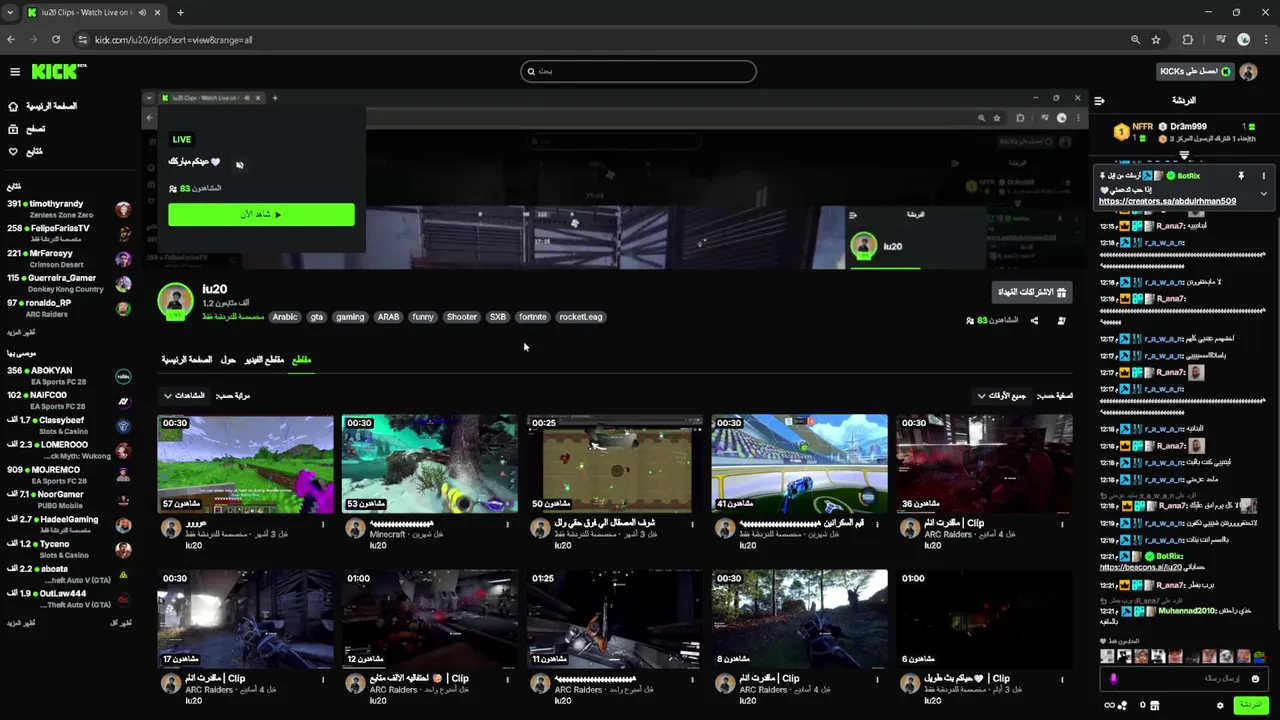The image size is (1280, 720).
Task: Open the filter-by جميع الأوقات dropdown
Action: pos(1003,396)
